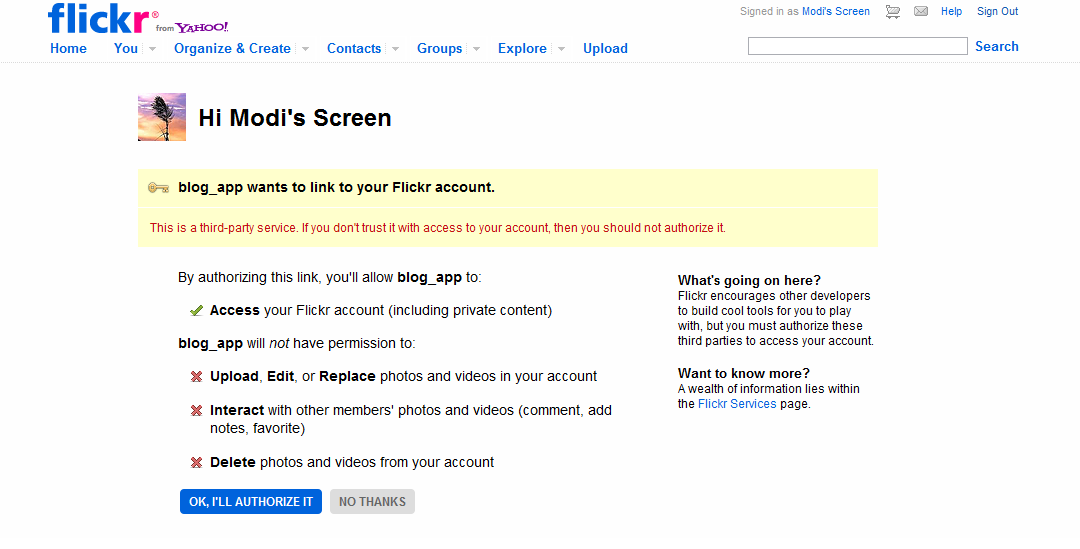Click the NO THANKS button
The height and width of the screenshot is (549, 1080).
[x=373, y=501]
